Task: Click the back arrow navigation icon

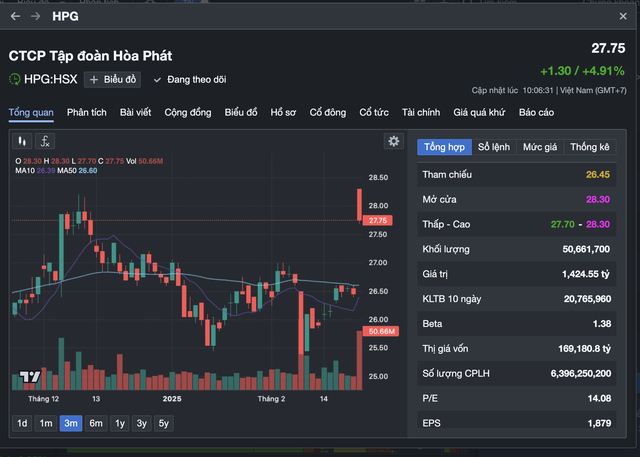Action: coord(15,17)
